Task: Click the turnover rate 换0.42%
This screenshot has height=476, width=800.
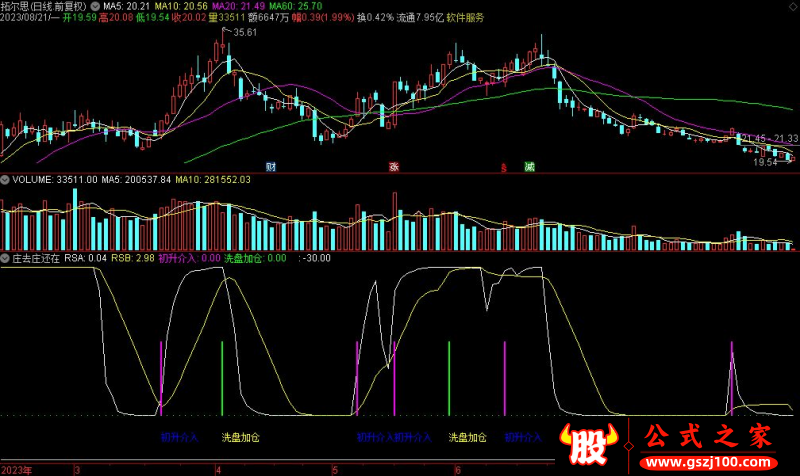Action: [x=376, y=17]
